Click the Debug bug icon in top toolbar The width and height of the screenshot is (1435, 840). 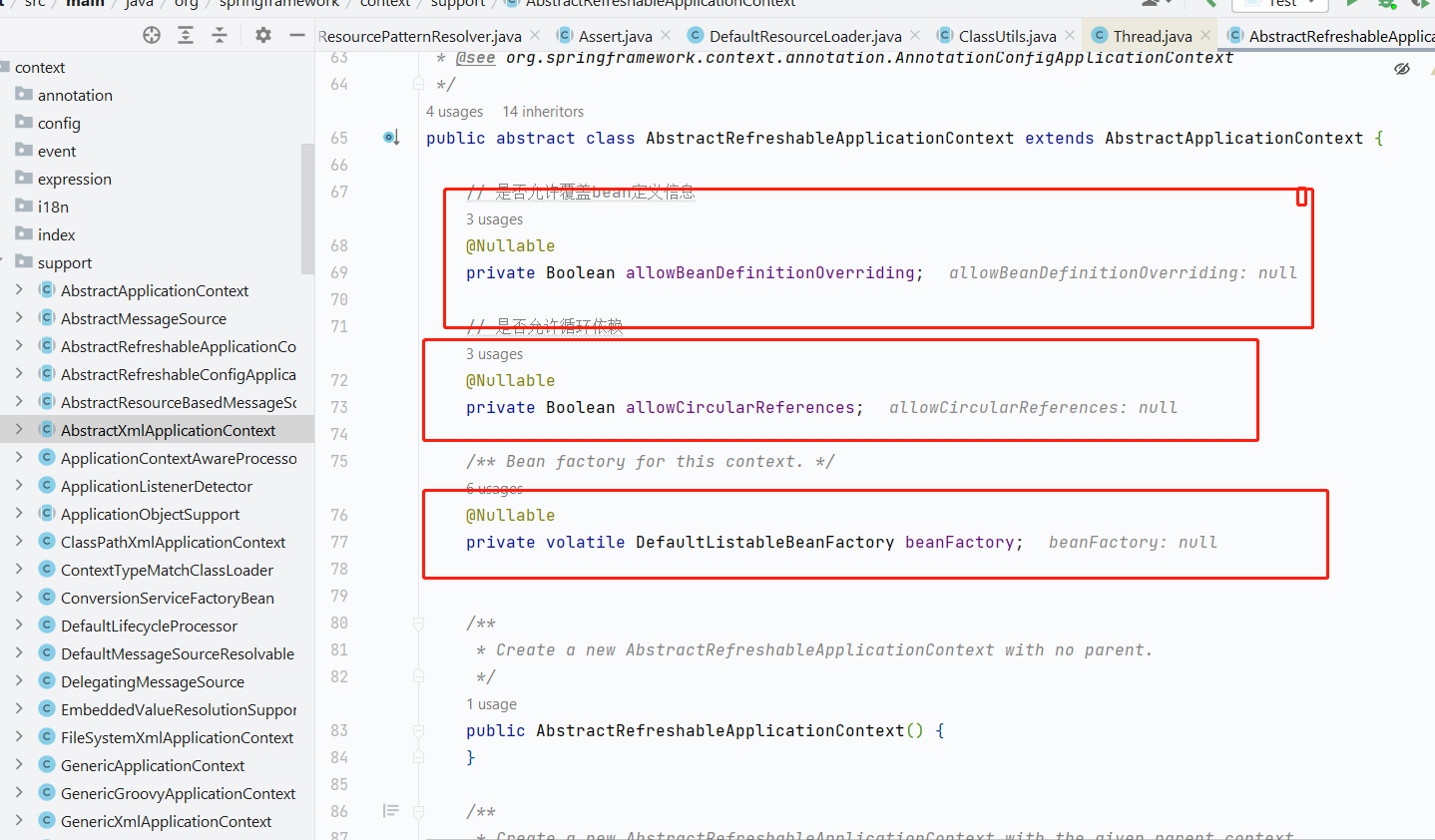(1386, 3)
